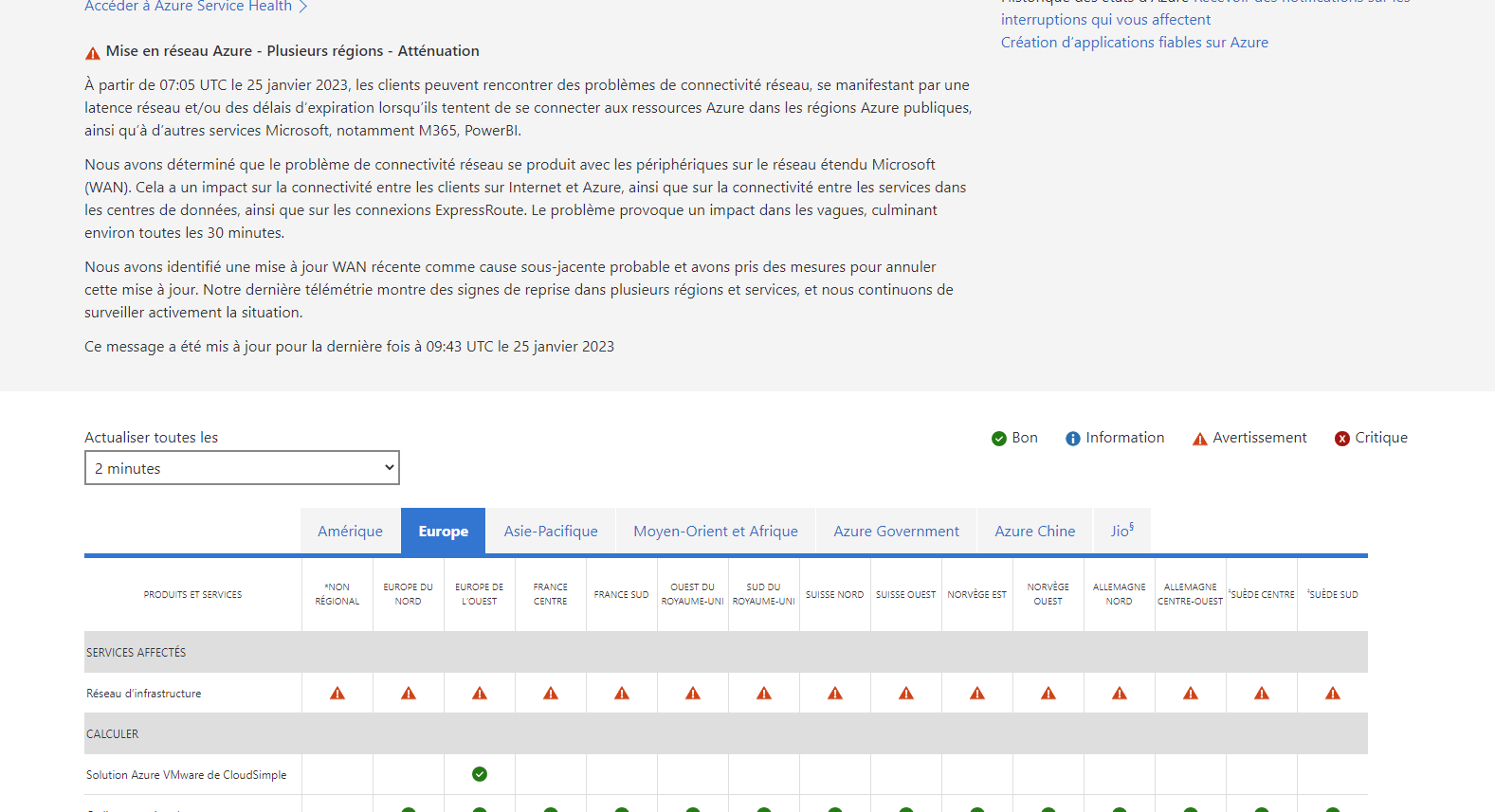Click Réseau d'infrastructure warning for Suisse Ouest
The width and height of the screenshot is (1495, 812).
click(906, 694)
